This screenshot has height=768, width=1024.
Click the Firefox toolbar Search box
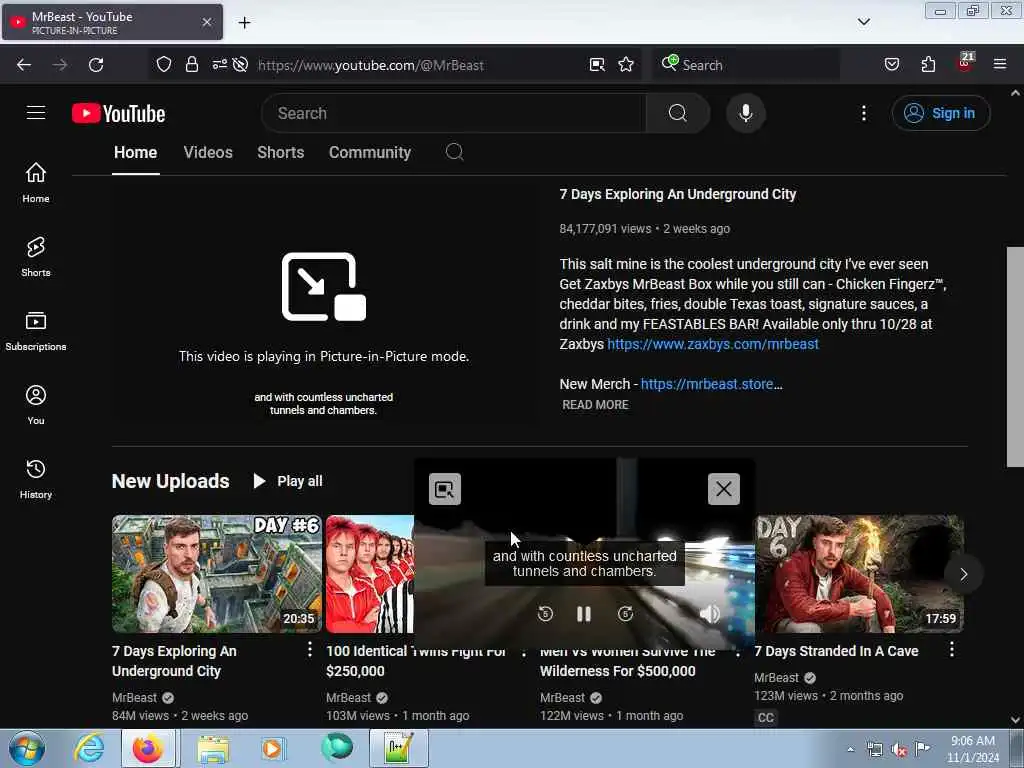click(746, 65)
